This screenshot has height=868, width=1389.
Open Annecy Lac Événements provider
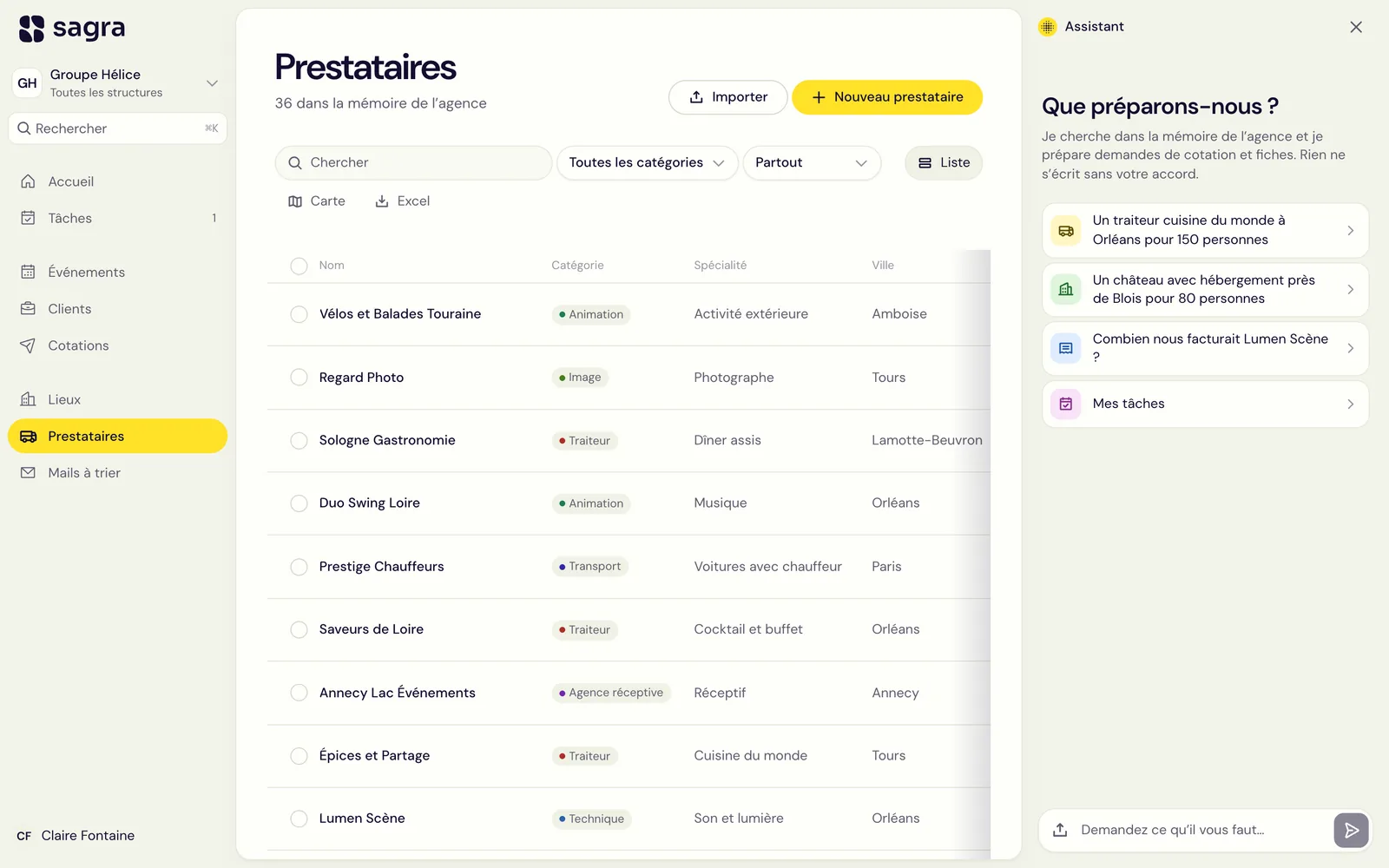397,693
